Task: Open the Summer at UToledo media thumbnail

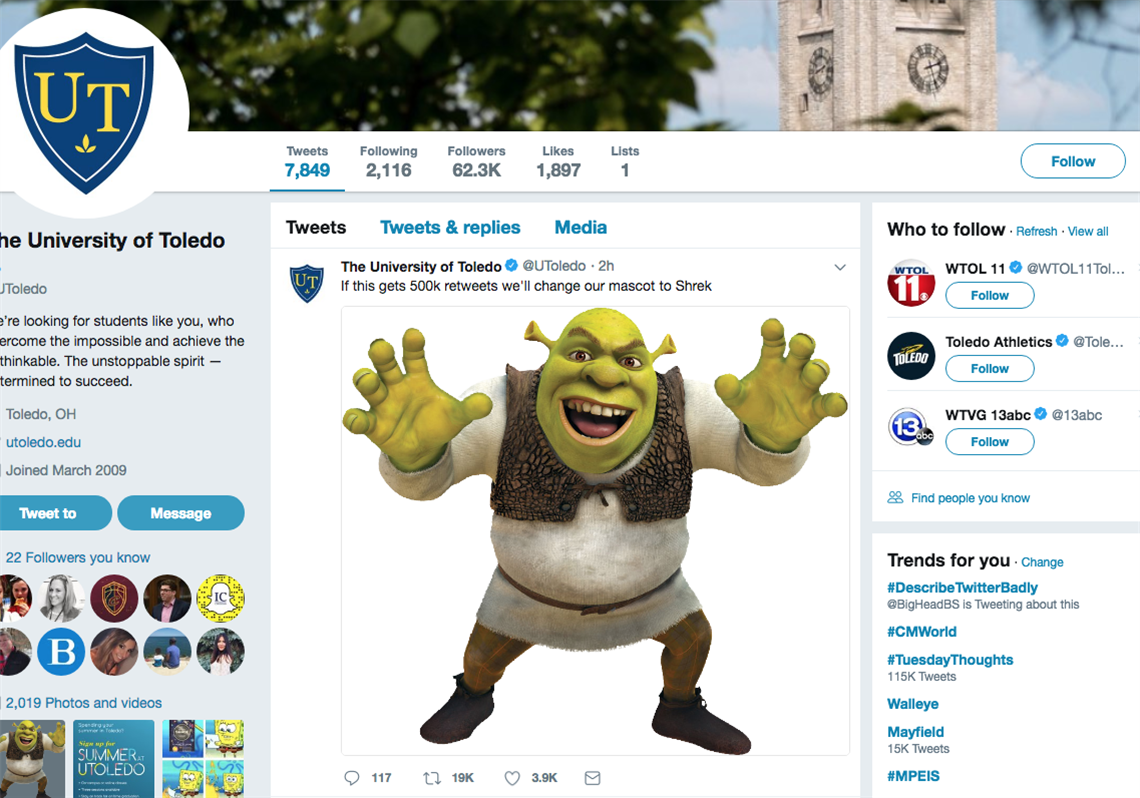Action: click(113, 759)
